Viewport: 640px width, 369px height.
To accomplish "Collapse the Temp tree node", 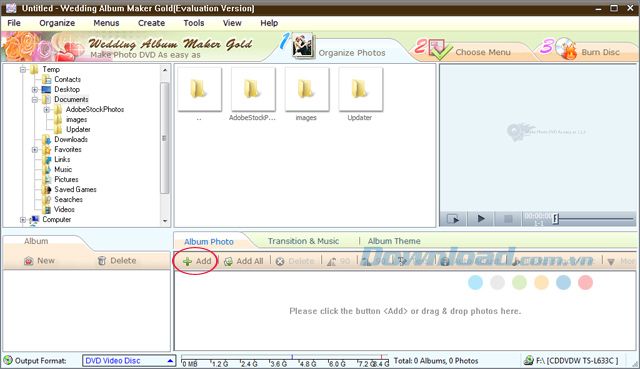I will 23,70.
